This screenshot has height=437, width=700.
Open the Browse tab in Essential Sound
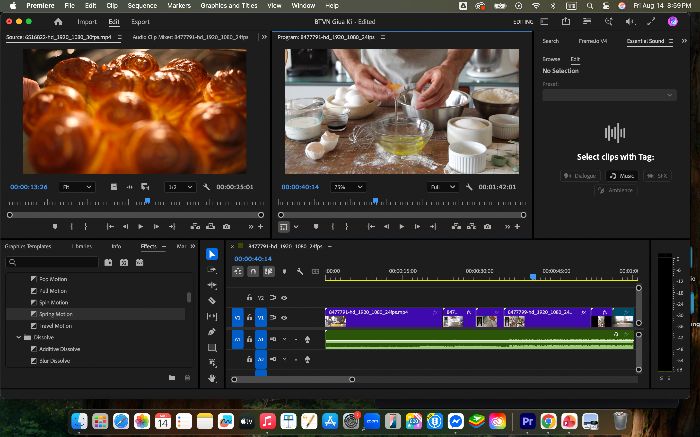(x=551, y=59)
